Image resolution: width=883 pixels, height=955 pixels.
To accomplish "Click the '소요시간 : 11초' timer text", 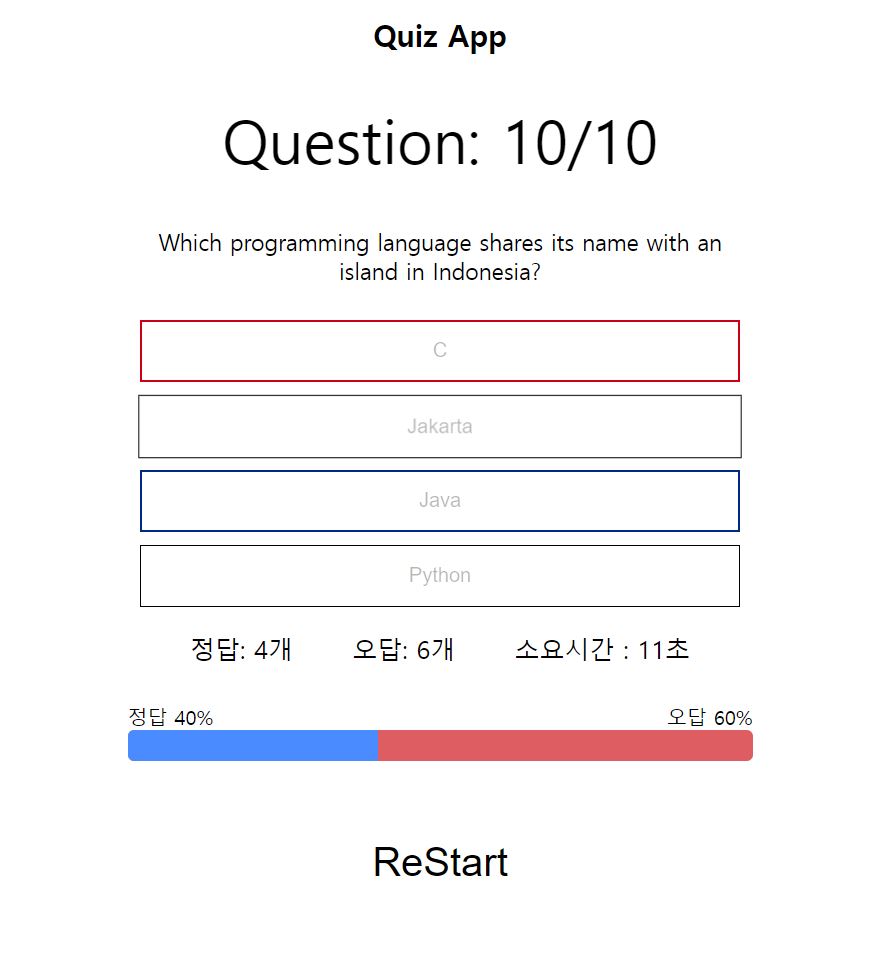I will pyautogui.click(x=605, y=650).
